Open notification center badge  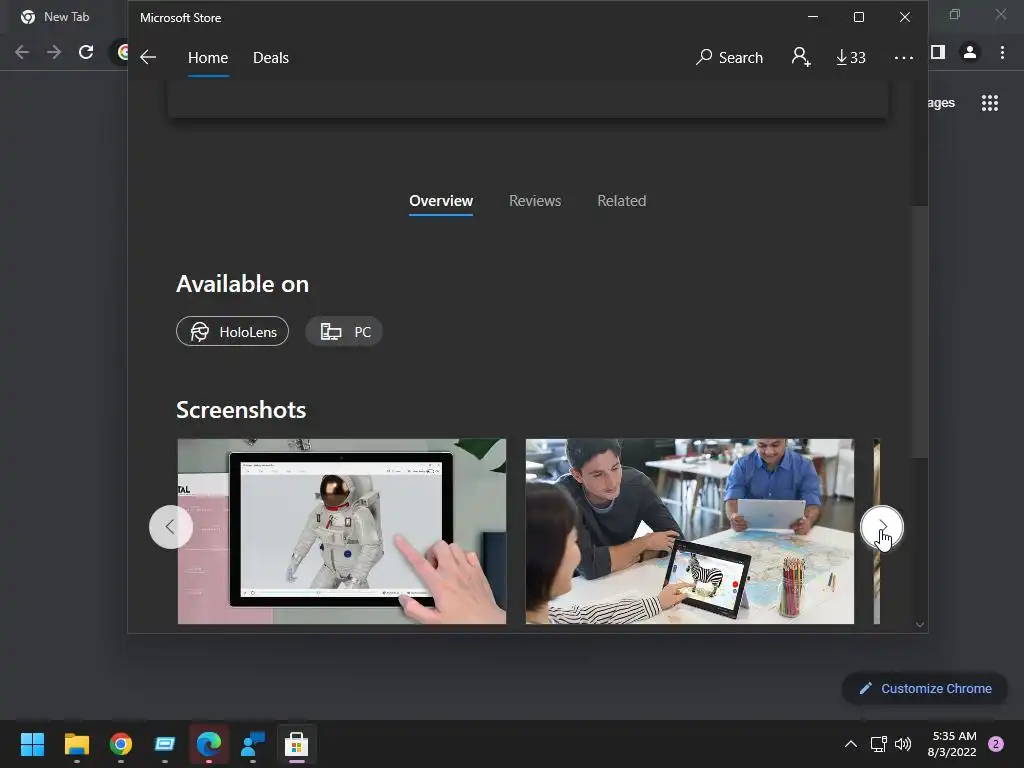pyautogui.click(x=996, y=744)
